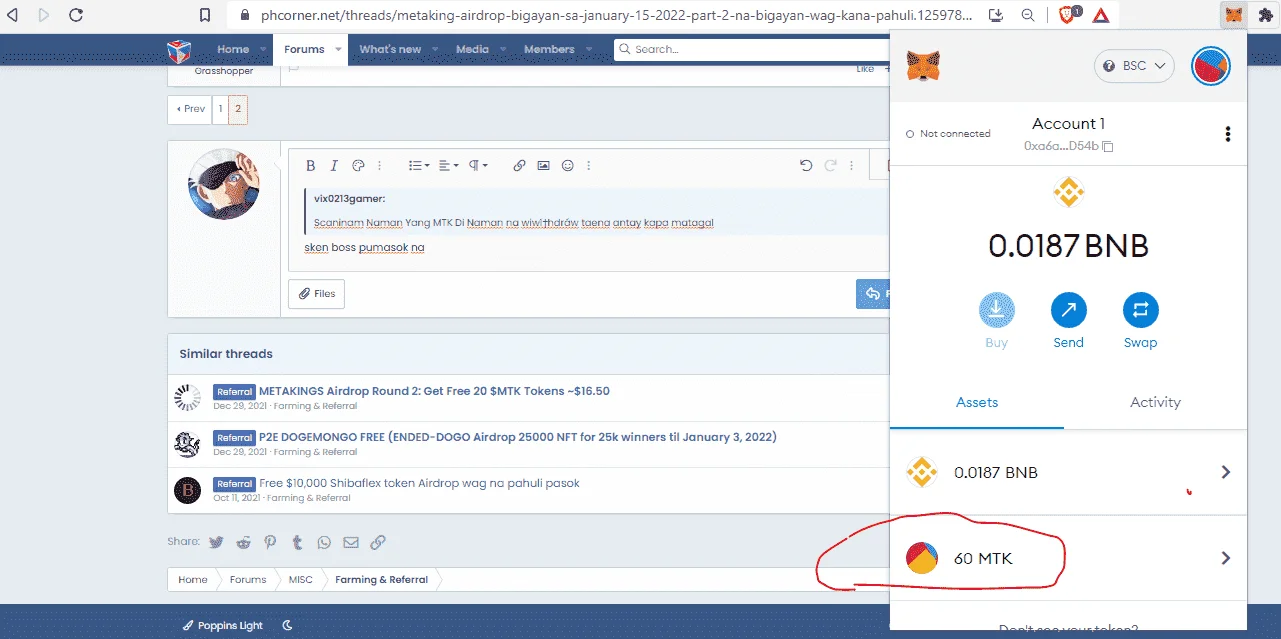Image resolution: width=1281 pixels, height=639 pixels.
Task: Open the Brave Rewards triangle icon
Action: 1100,15
